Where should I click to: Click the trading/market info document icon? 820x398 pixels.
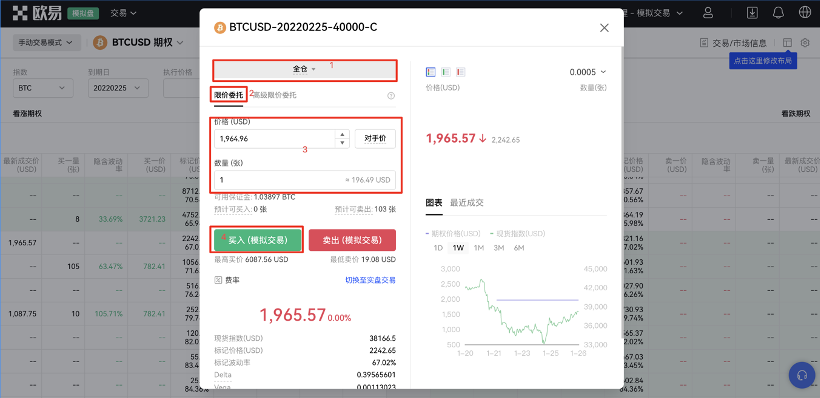pos(704,43)
